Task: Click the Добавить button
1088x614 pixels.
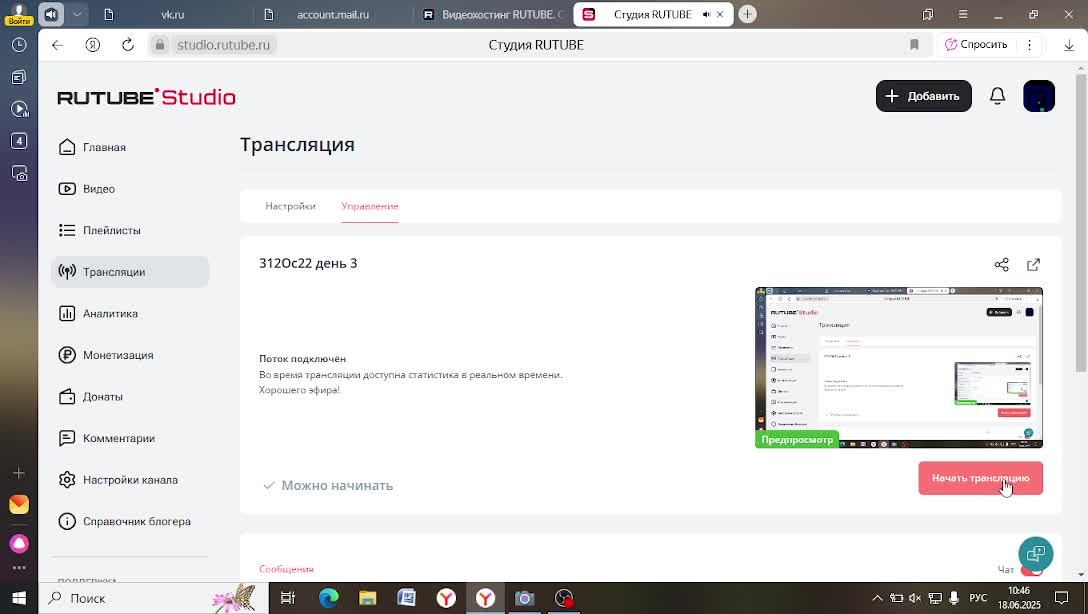Action: click(x=924, y=96)
